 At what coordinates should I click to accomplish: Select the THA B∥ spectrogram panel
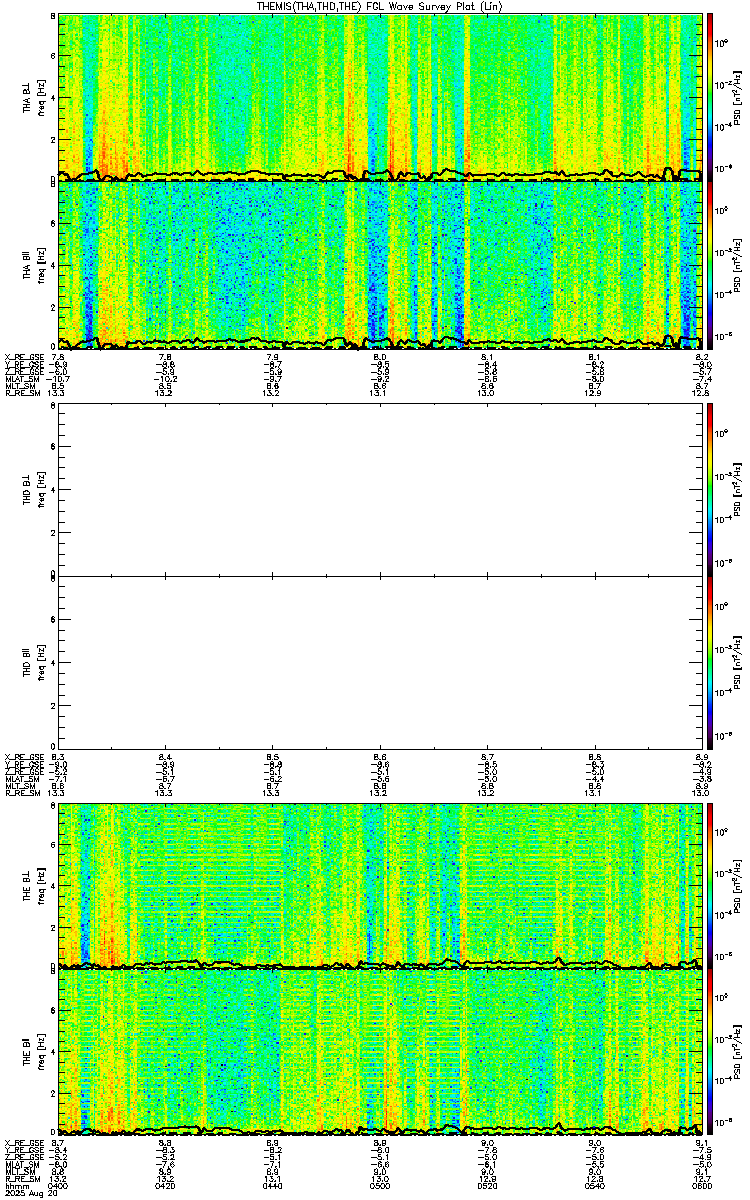380,264
